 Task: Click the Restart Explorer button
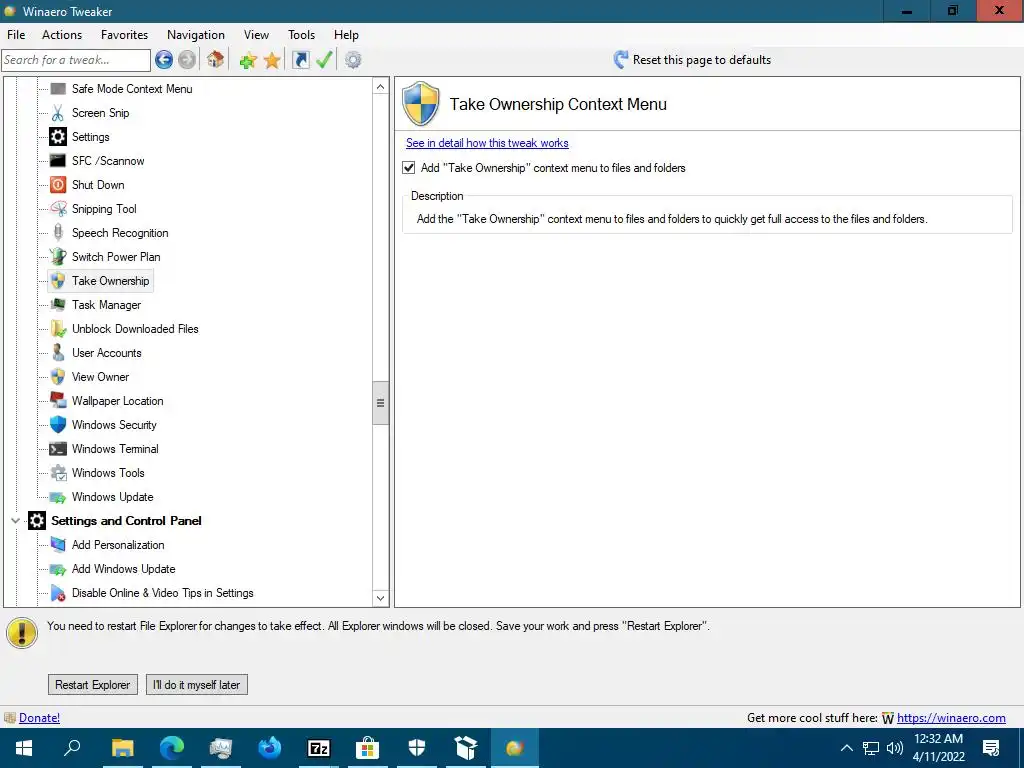pyautogui.click(x=93, y=684)
